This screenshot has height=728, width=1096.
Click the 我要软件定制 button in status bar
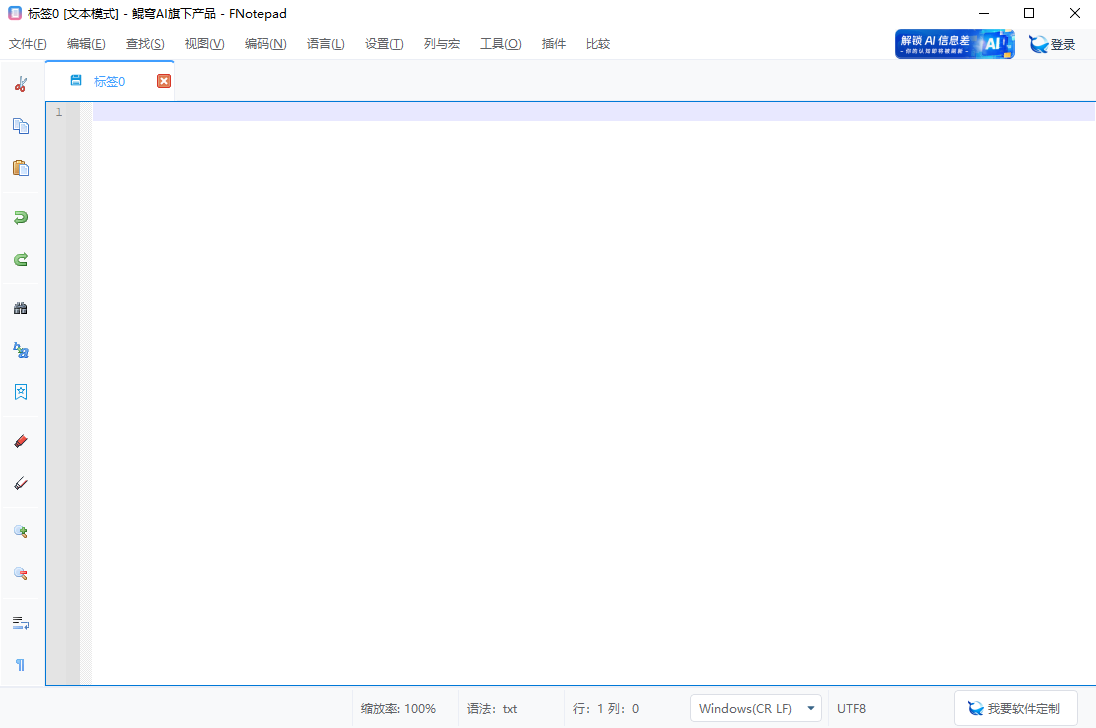pyautogui.click(x=1016, y=708)
